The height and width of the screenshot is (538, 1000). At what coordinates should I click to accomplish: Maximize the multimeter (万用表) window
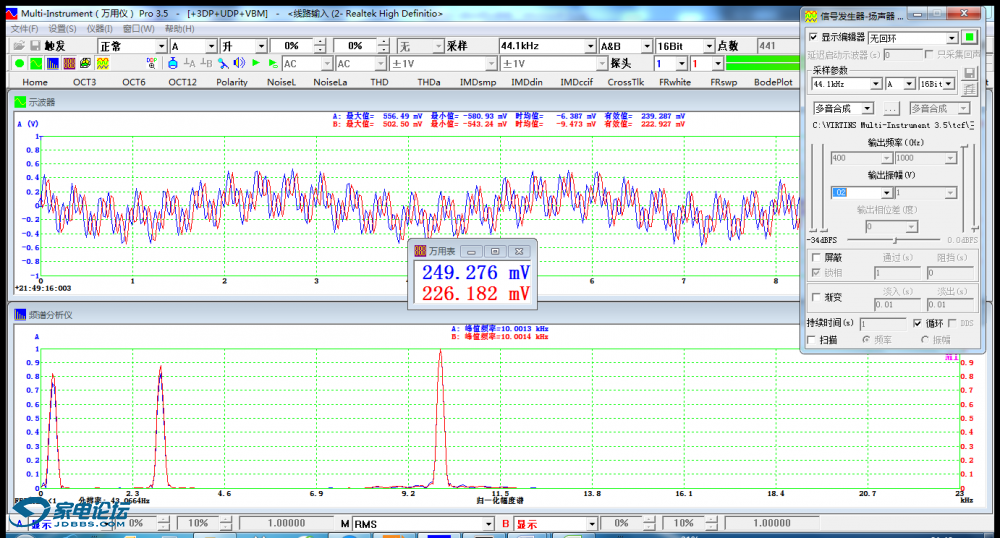click(495, 251)
